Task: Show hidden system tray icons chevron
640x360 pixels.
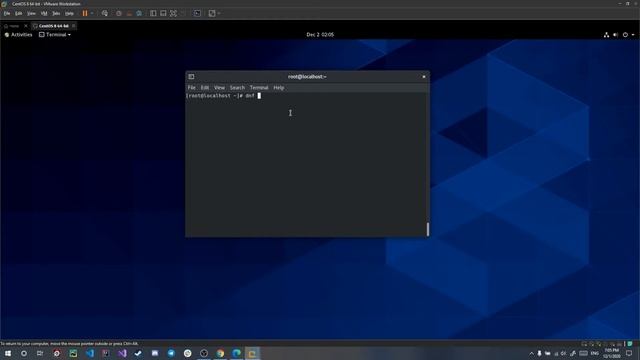Action: click(x=531, y=353)
